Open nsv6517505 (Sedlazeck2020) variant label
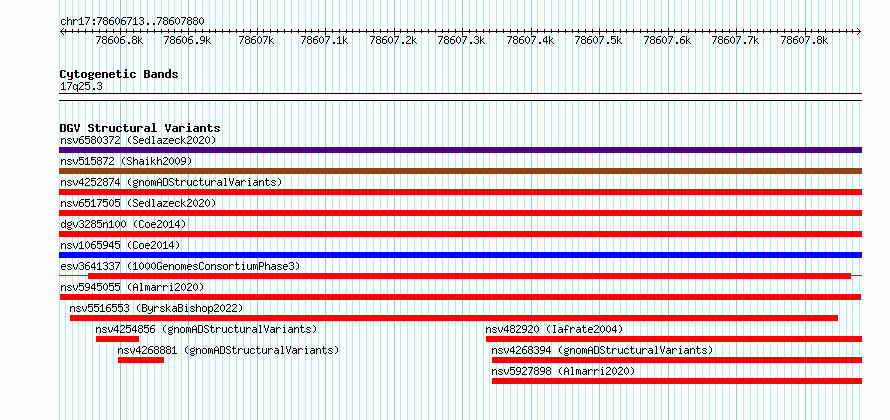 (138, 203)
